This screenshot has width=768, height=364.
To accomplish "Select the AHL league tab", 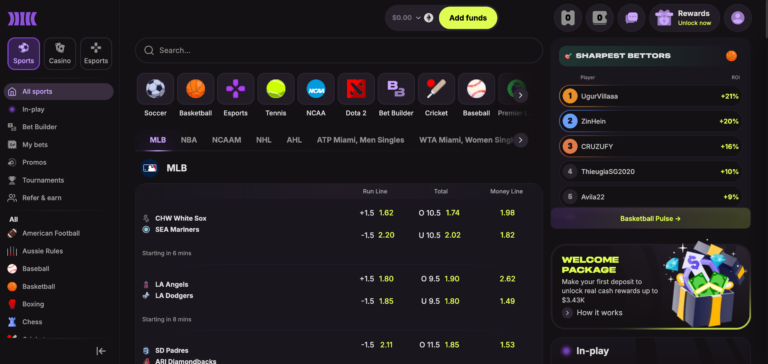I will tap(294, 140).
